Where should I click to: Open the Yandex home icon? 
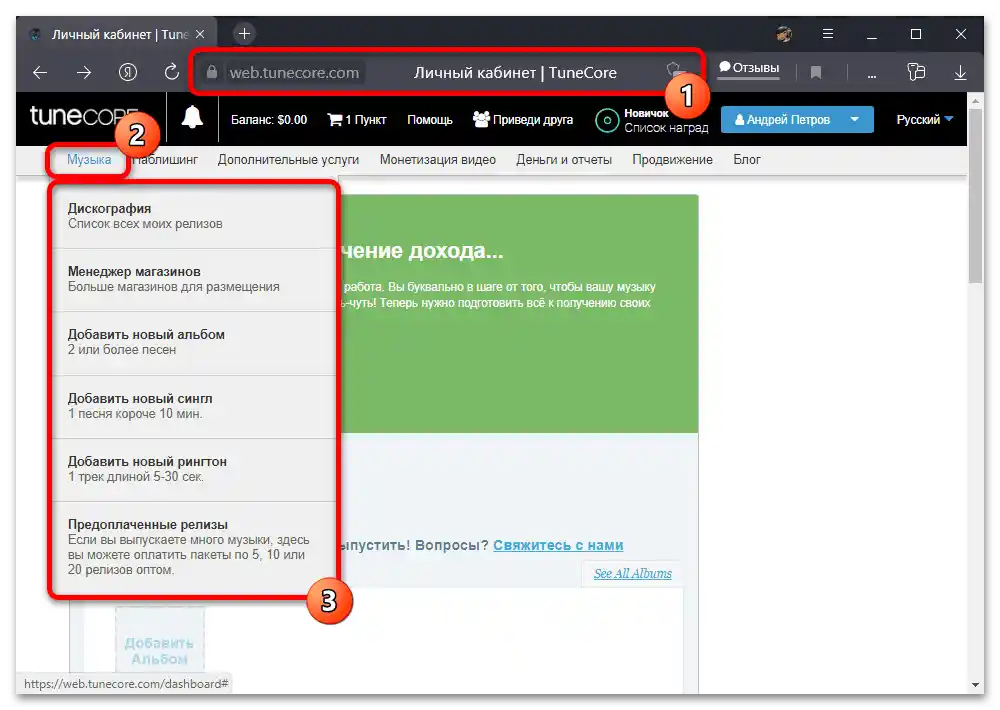[x=128, y=72]
